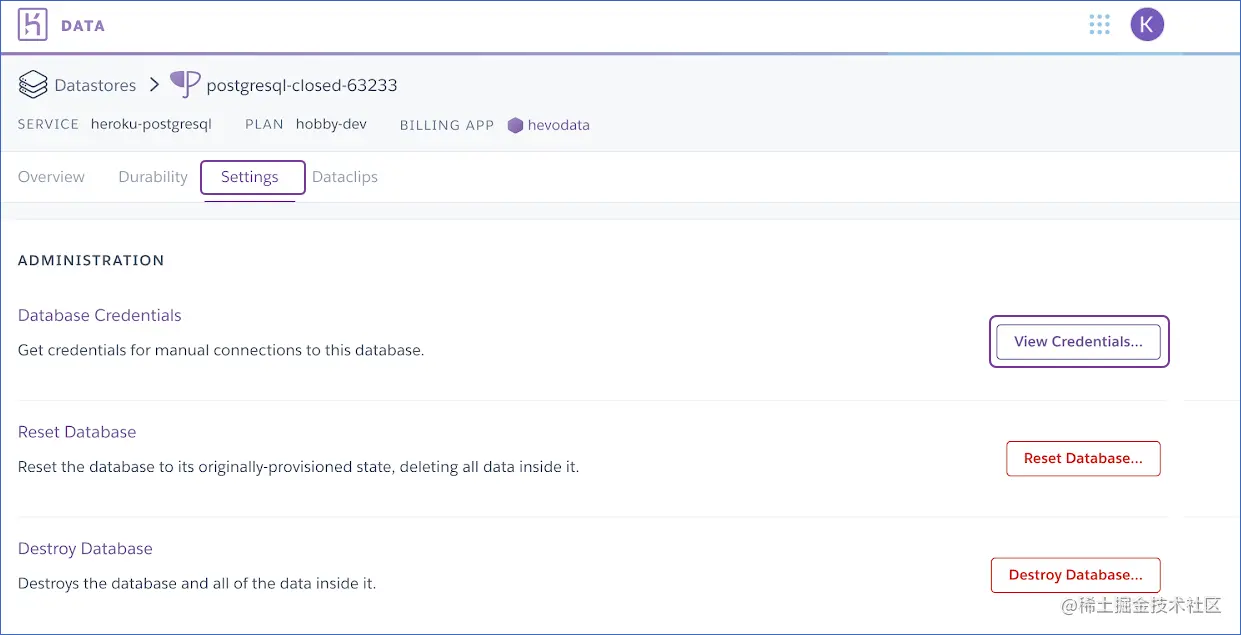The height and width of the screenshot is (635, 1241).
Task: Open the Settings tab
Action: [x=250, y=177]
